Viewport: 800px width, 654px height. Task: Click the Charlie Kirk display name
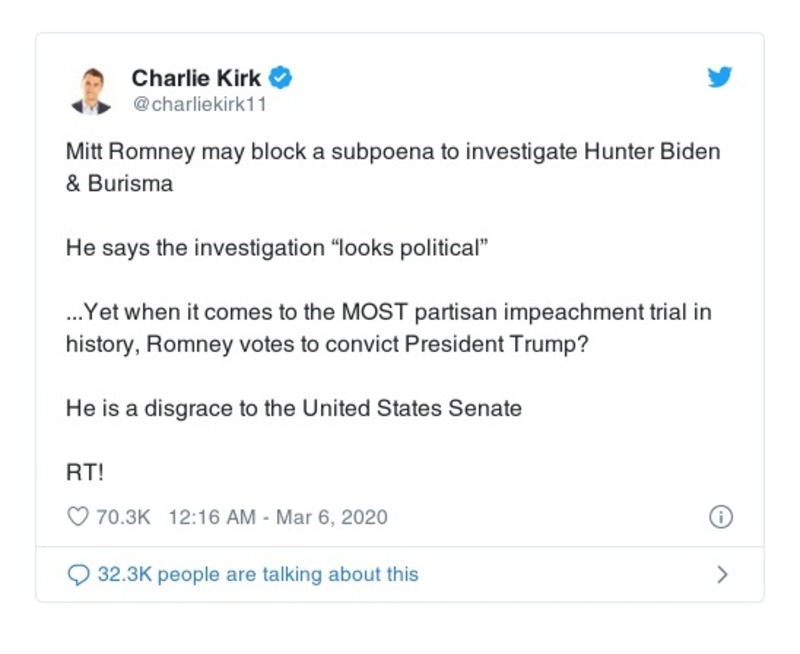point(196,78)
